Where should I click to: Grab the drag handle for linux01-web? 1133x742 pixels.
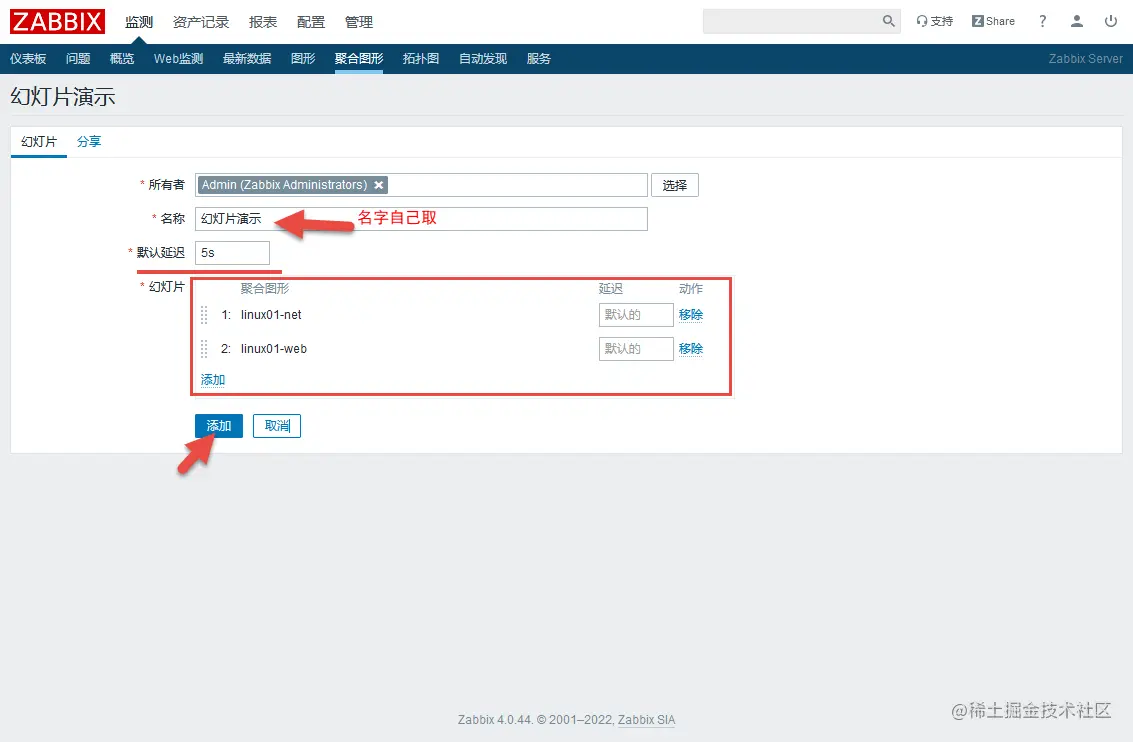click(204, 348)
